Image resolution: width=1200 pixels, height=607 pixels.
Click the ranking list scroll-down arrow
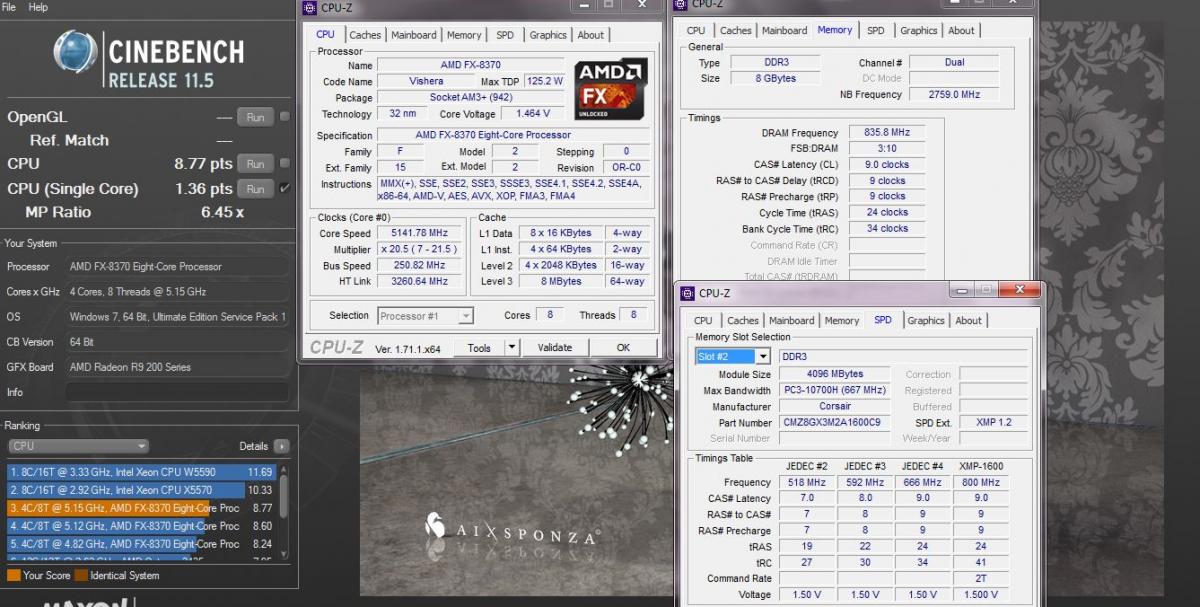[285, 554]
